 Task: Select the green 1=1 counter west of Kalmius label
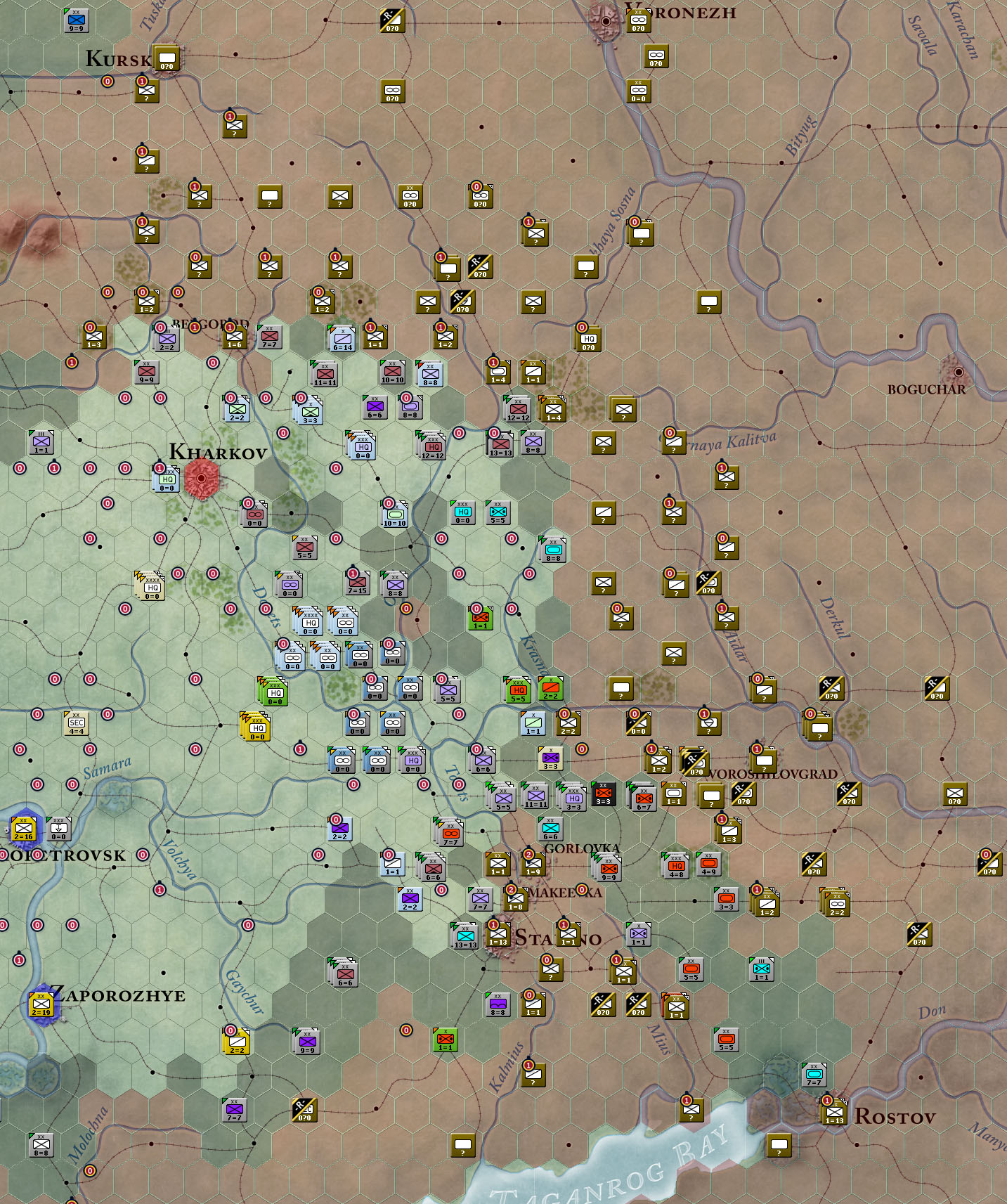(x=446, y=1040)
